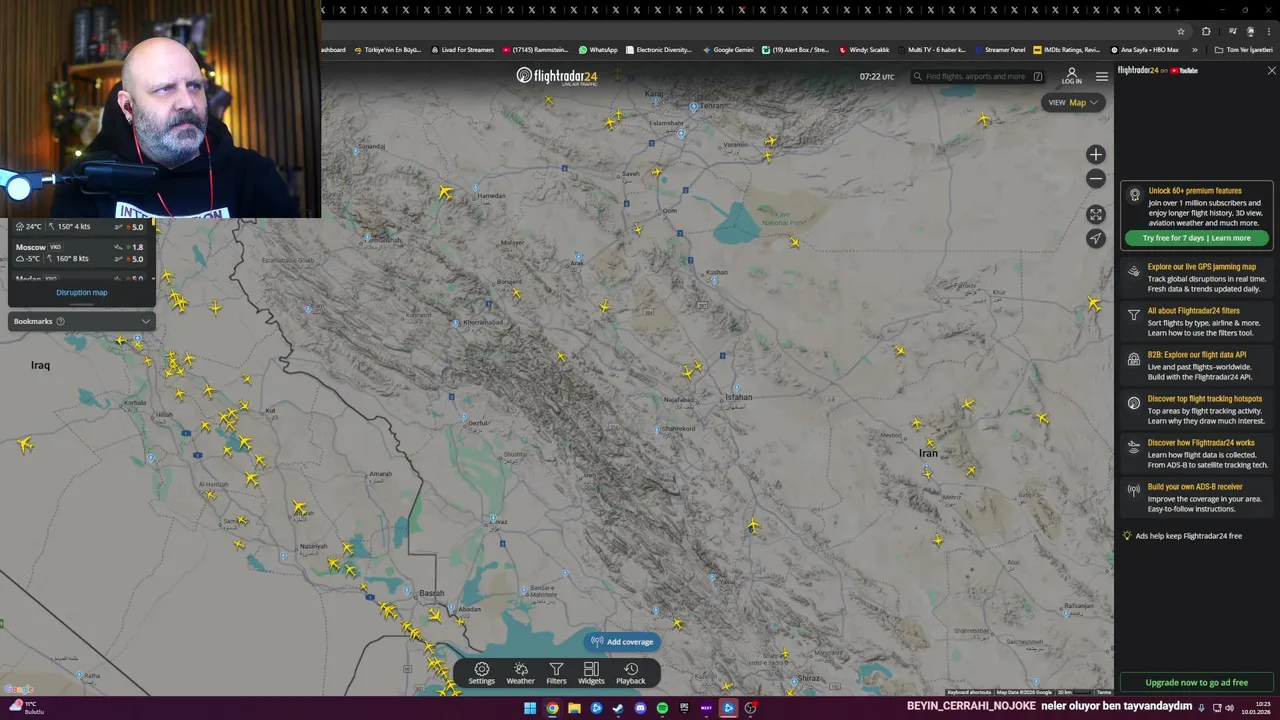This screenshot has width=1280, height=720.
Task: Open Spotify from the taskbar
Action: [662, 708]
